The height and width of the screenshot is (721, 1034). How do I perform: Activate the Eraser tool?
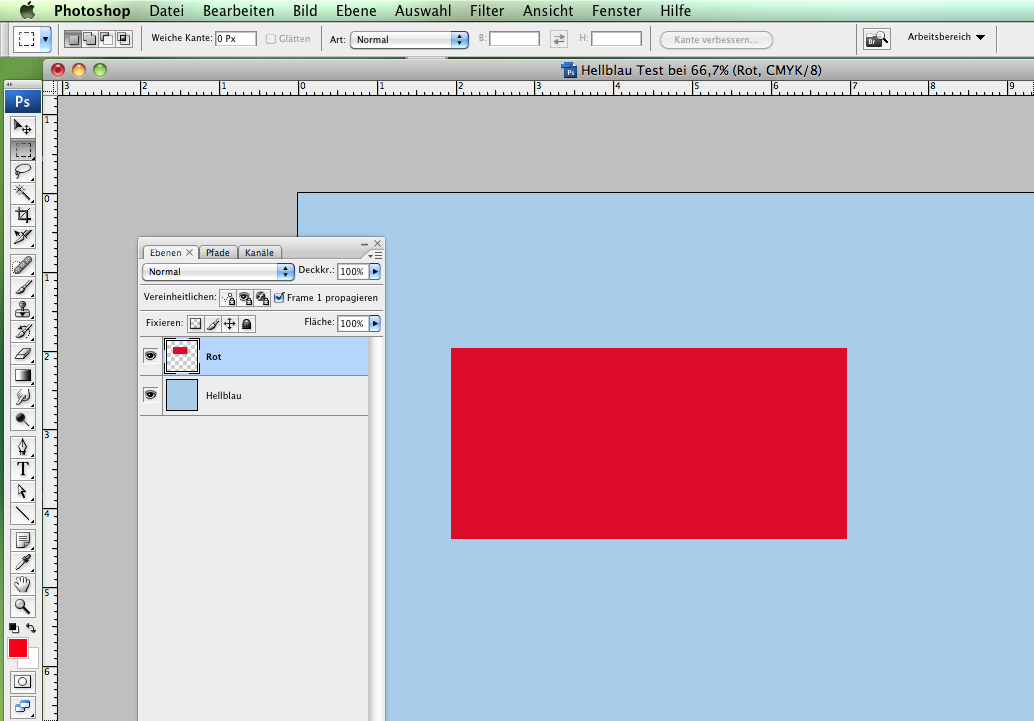(x=22, y=353)
